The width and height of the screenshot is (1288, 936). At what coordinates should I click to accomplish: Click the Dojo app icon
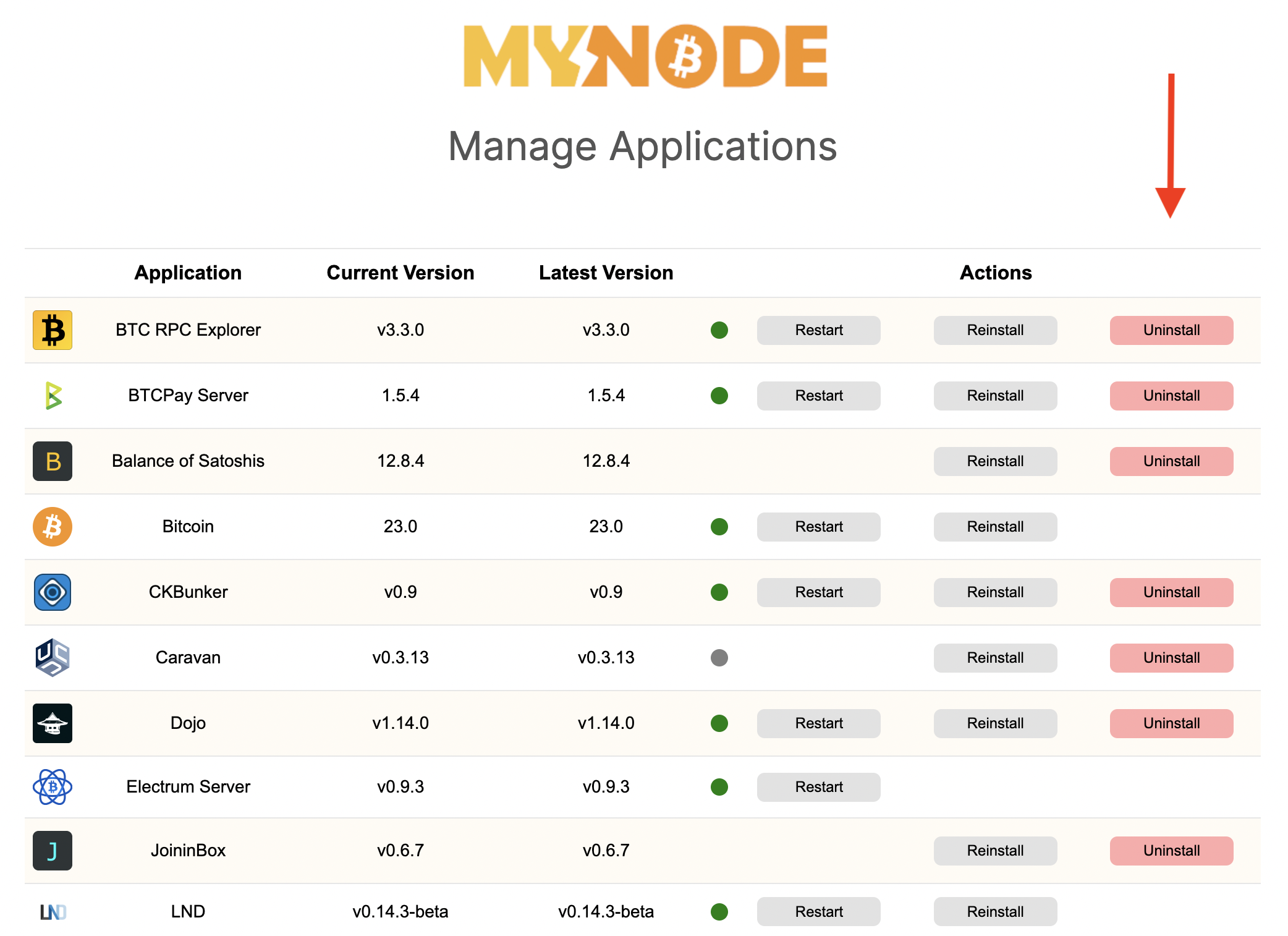pos(53,723)
